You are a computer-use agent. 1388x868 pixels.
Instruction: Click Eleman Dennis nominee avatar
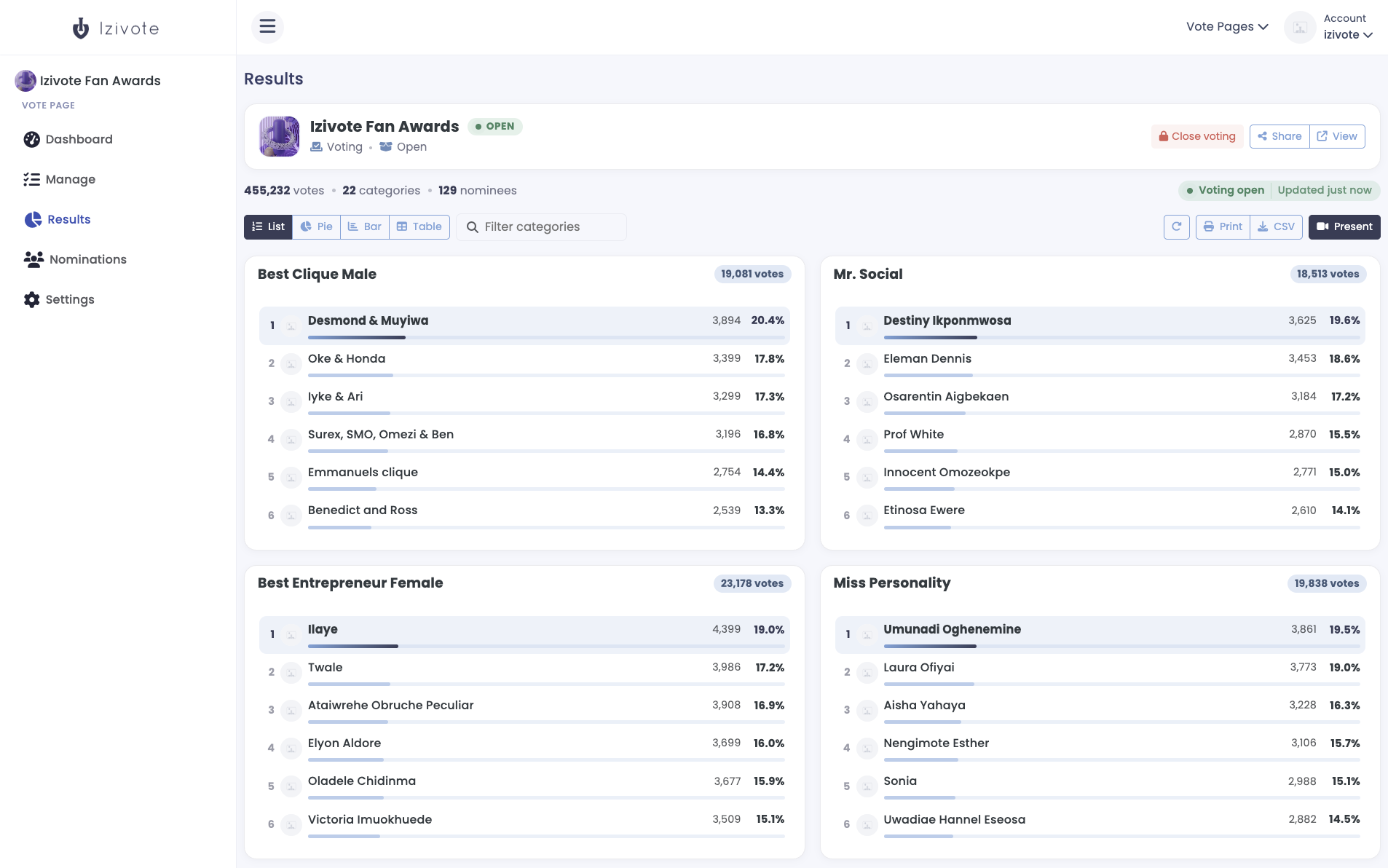[867, 363]
